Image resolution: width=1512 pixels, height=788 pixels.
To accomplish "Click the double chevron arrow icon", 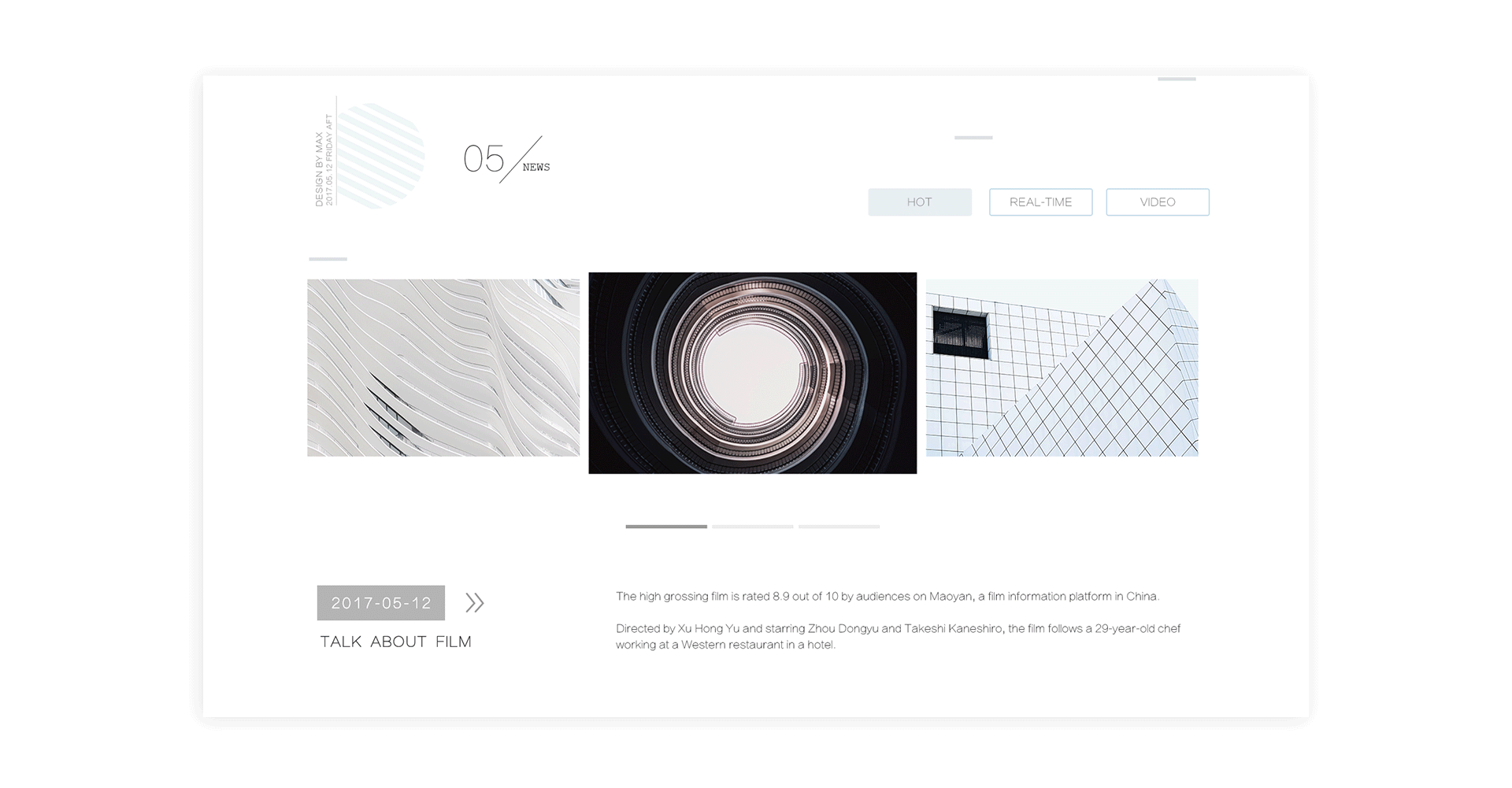I will pos(474,603).
